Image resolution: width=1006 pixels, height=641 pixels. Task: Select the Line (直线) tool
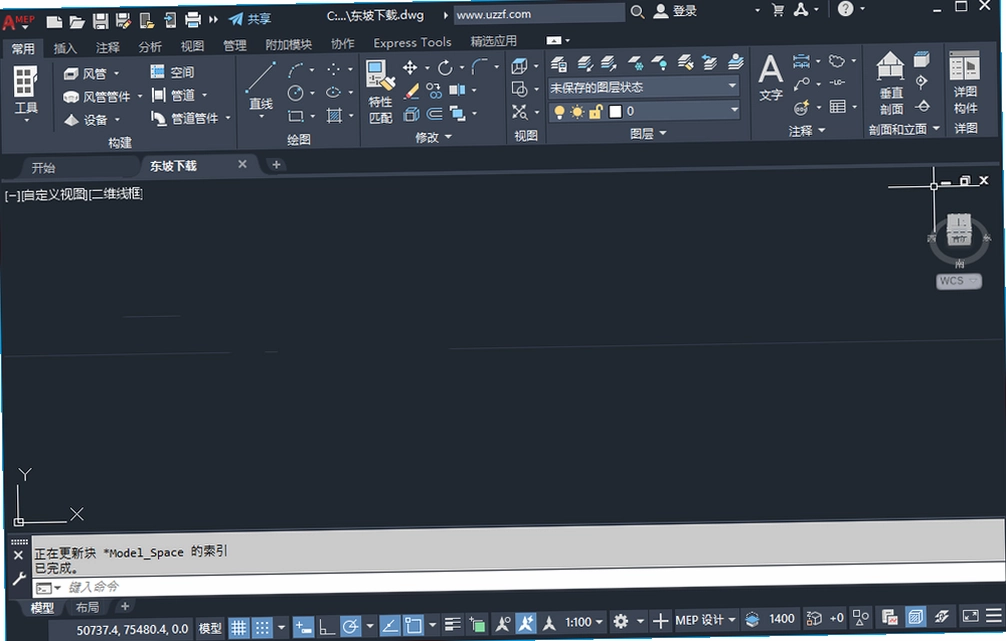coord(261,87)
